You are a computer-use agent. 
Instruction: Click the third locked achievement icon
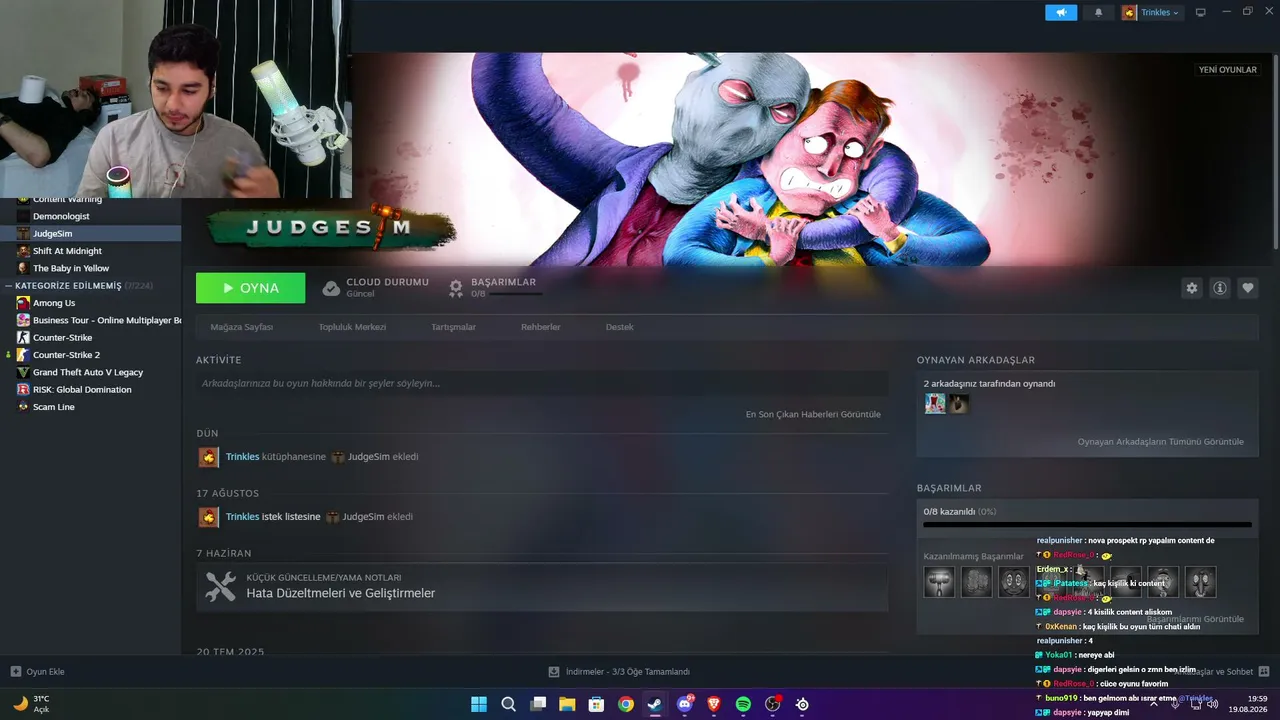[1014, 582]
